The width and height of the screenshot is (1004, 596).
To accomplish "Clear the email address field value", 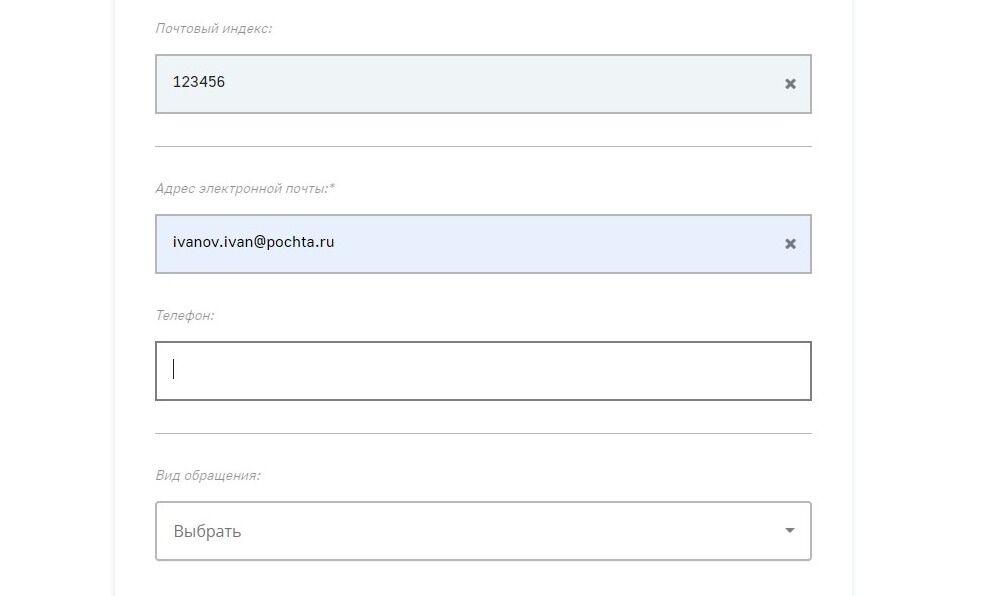I will point(790,244).
